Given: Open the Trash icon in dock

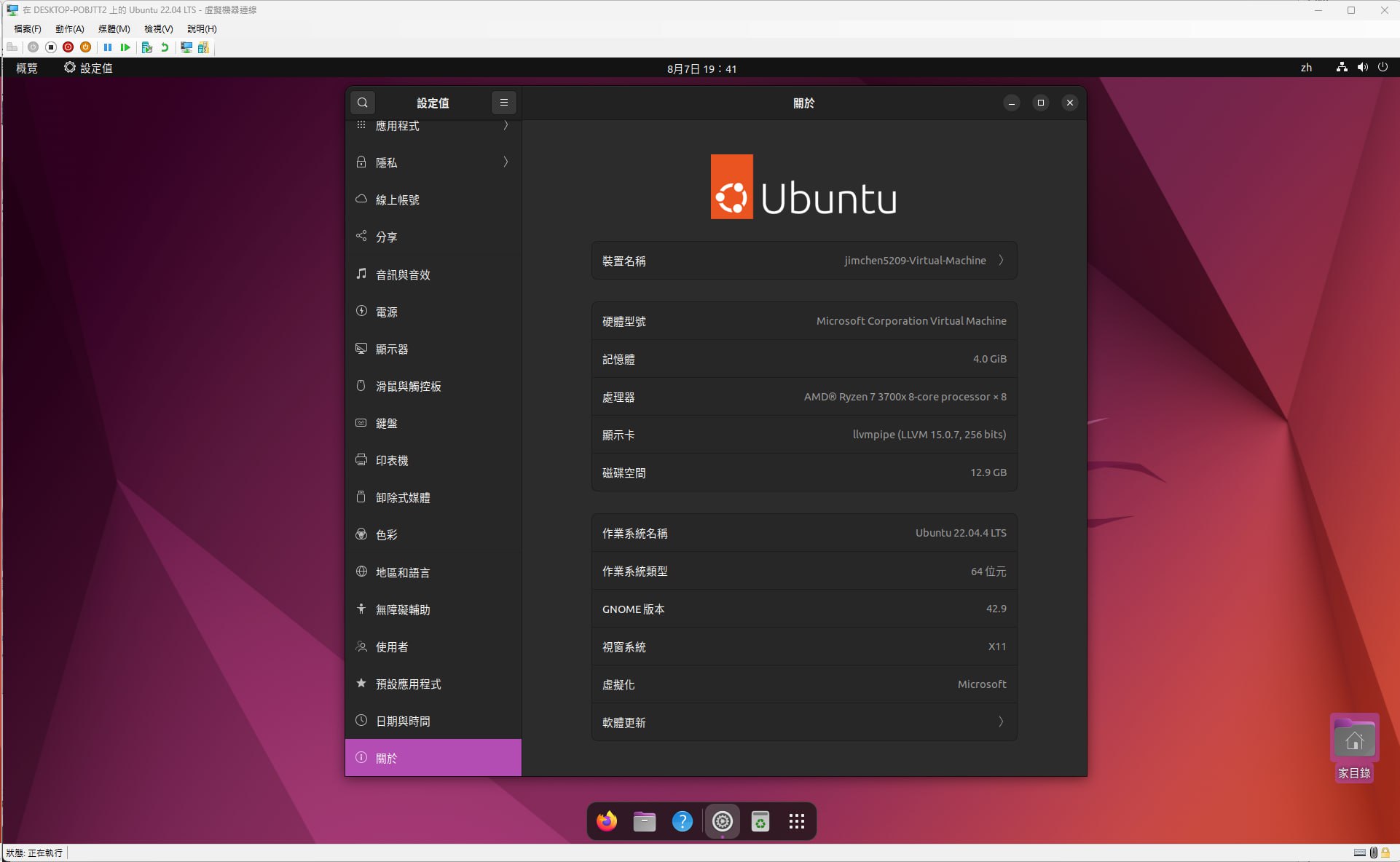Looking at the screenshot, I should pyautogui.click(x=760, y=821).
